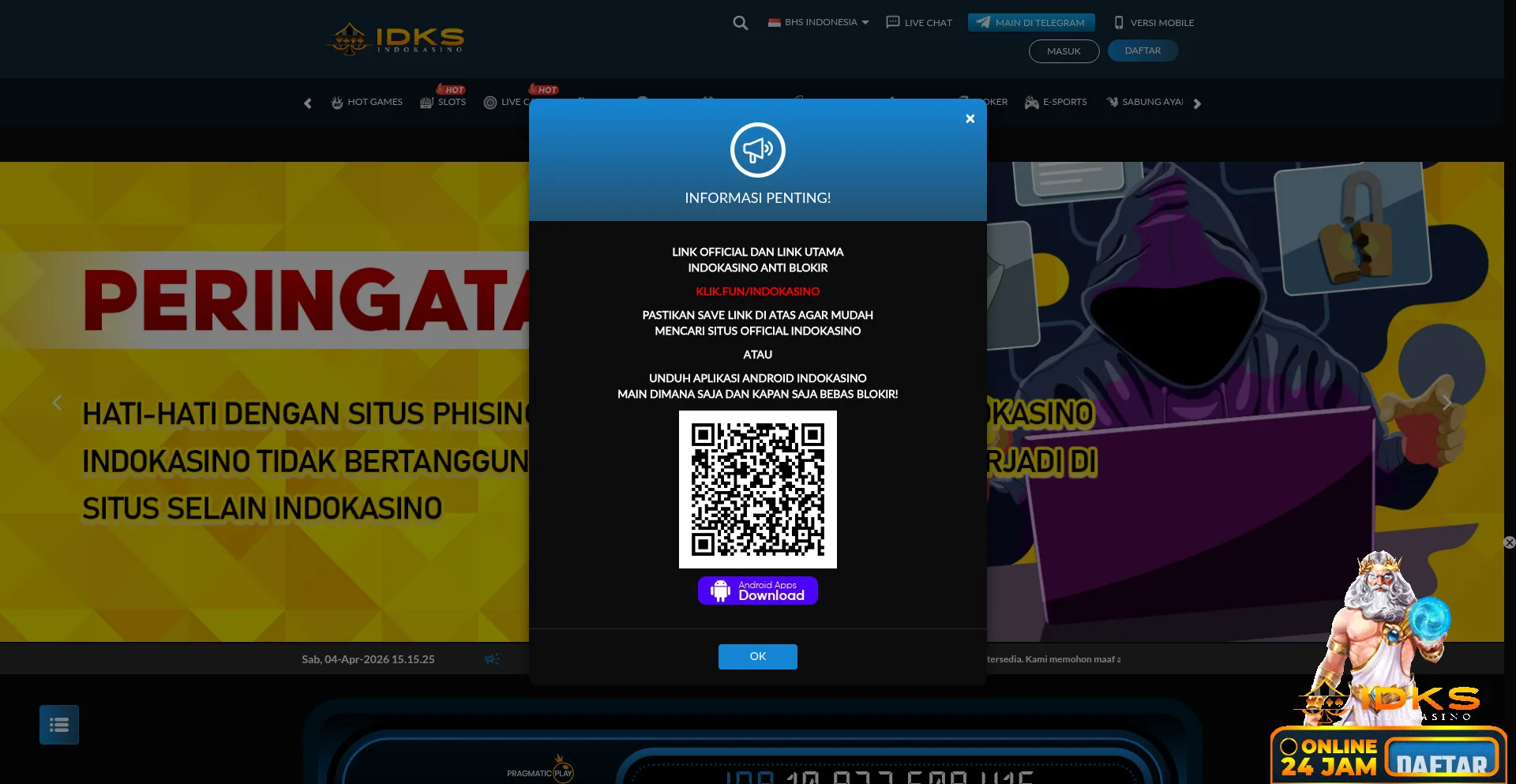Click Android Apps Download button
Screen dimensions: 1516x784
[x=757, y=591]
